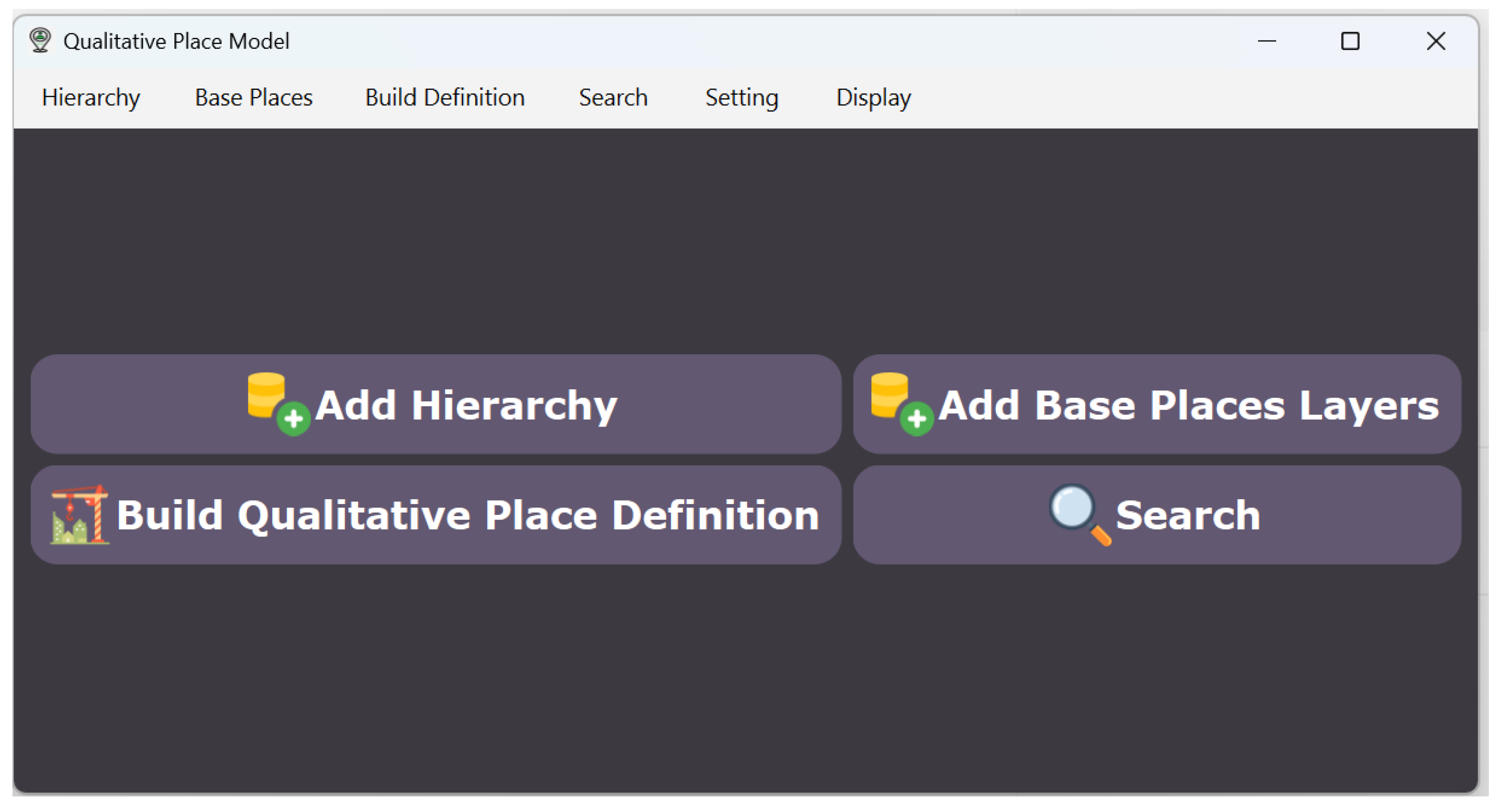Click the magnifying glass icon
This screenshot has height=812, width=1500.
point(1079,514)
